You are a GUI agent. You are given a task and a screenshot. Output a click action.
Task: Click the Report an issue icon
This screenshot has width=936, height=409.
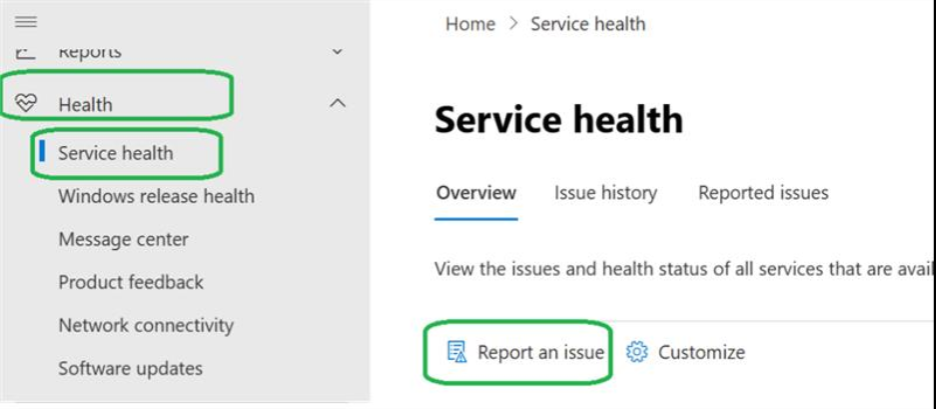point(457,352)
